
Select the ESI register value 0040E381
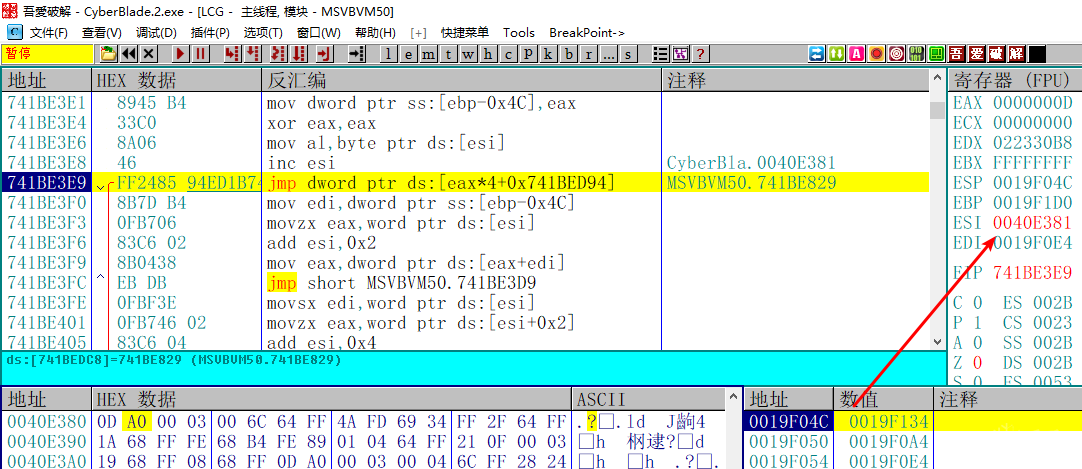click(x=1032, y=222)
